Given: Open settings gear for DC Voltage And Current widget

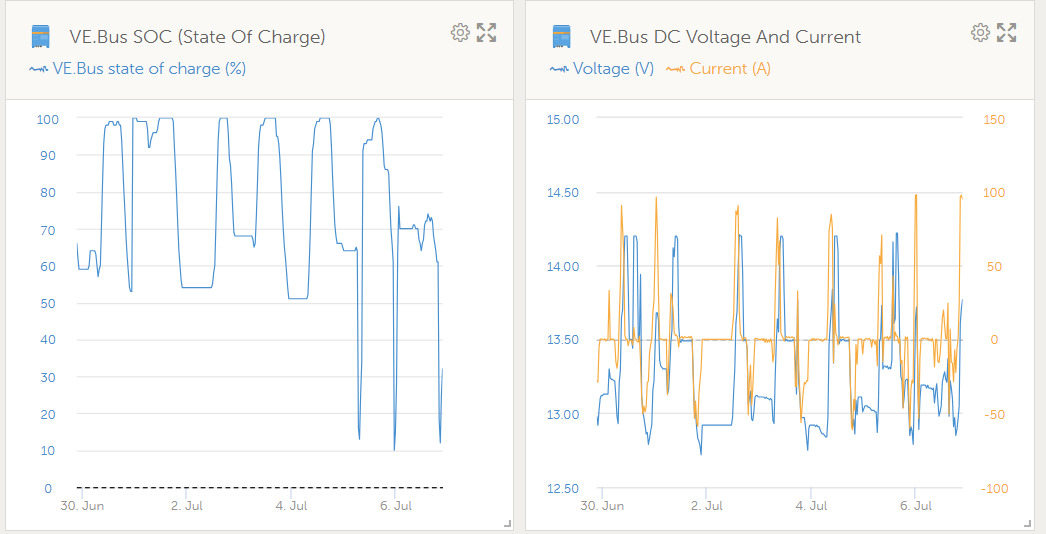Looking at the screenshot, I should [x=980, y=33].
